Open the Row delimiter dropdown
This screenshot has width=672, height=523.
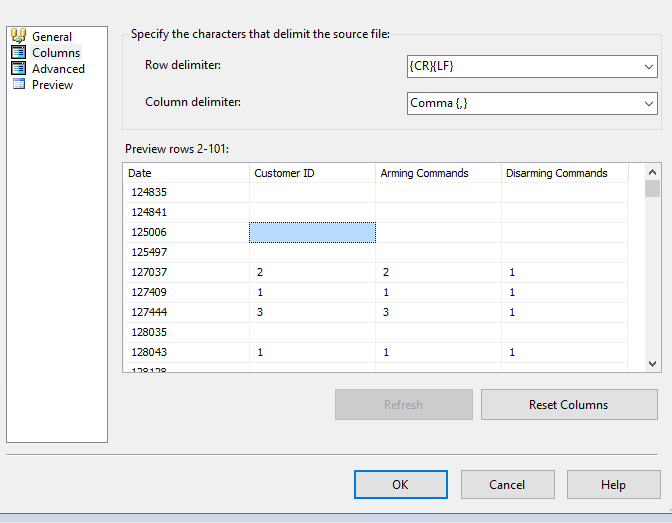point(648,67)
